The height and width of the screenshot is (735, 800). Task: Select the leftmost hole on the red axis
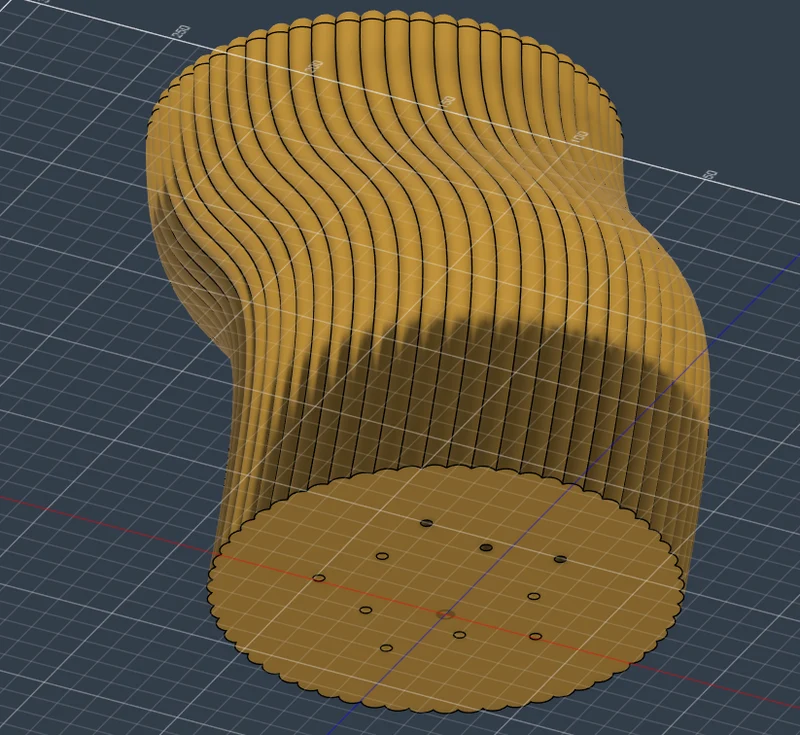pyautogui.click(x=319, y=578)
